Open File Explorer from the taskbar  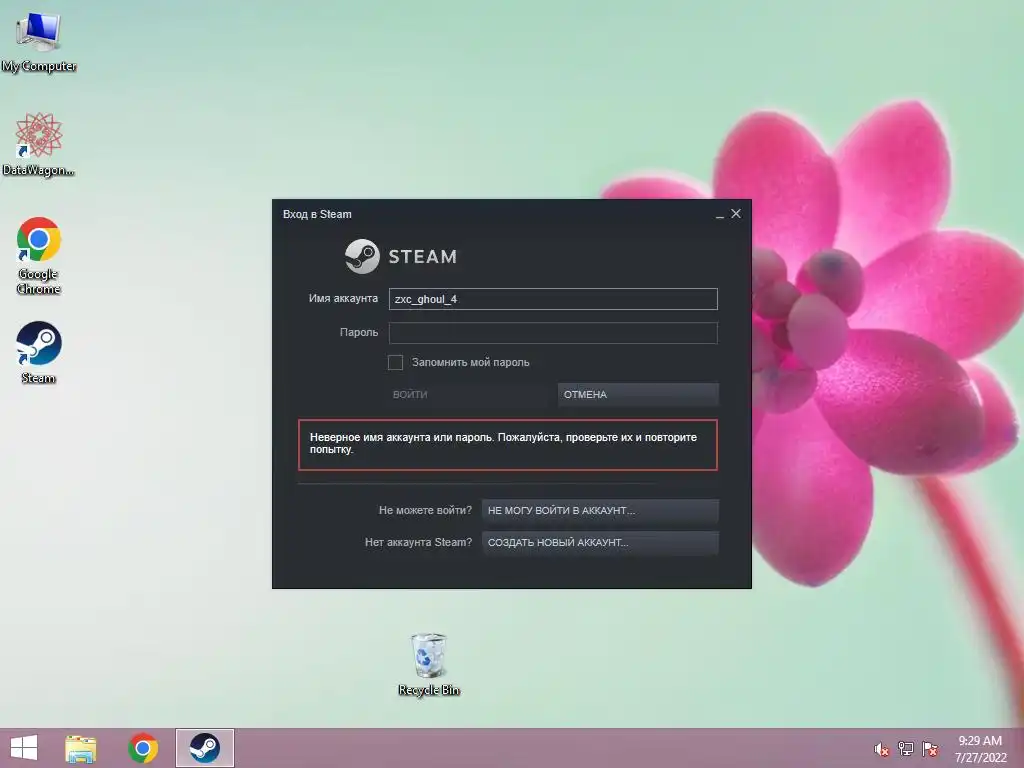pyautogui.click(x=81, y=748)
